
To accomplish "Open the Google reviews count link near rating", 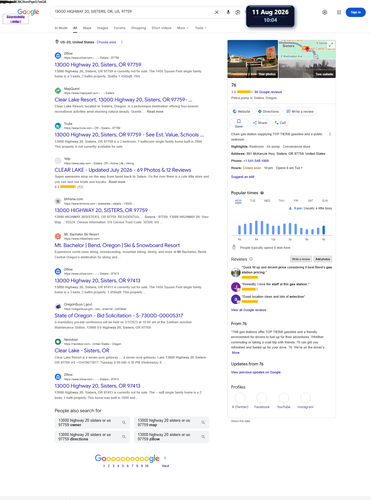I will tap(268, 92).
